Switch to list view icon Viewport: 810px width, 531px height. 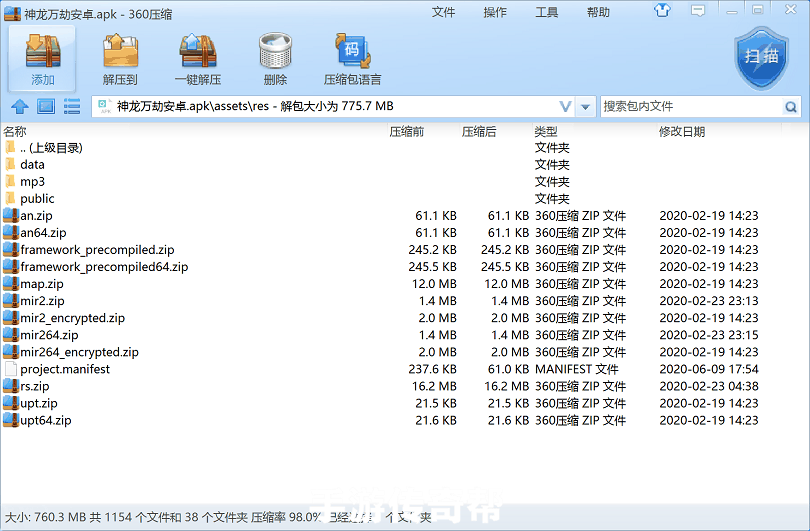(72, 106)
